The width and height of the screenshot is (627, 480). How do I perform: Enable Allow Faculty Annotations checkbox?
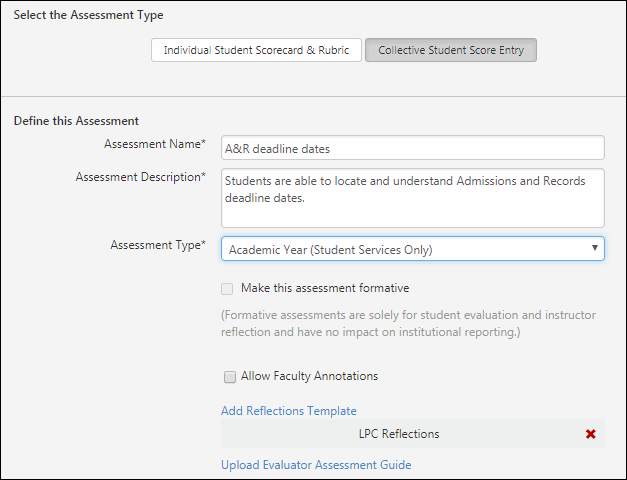click(x=230, y=377)
